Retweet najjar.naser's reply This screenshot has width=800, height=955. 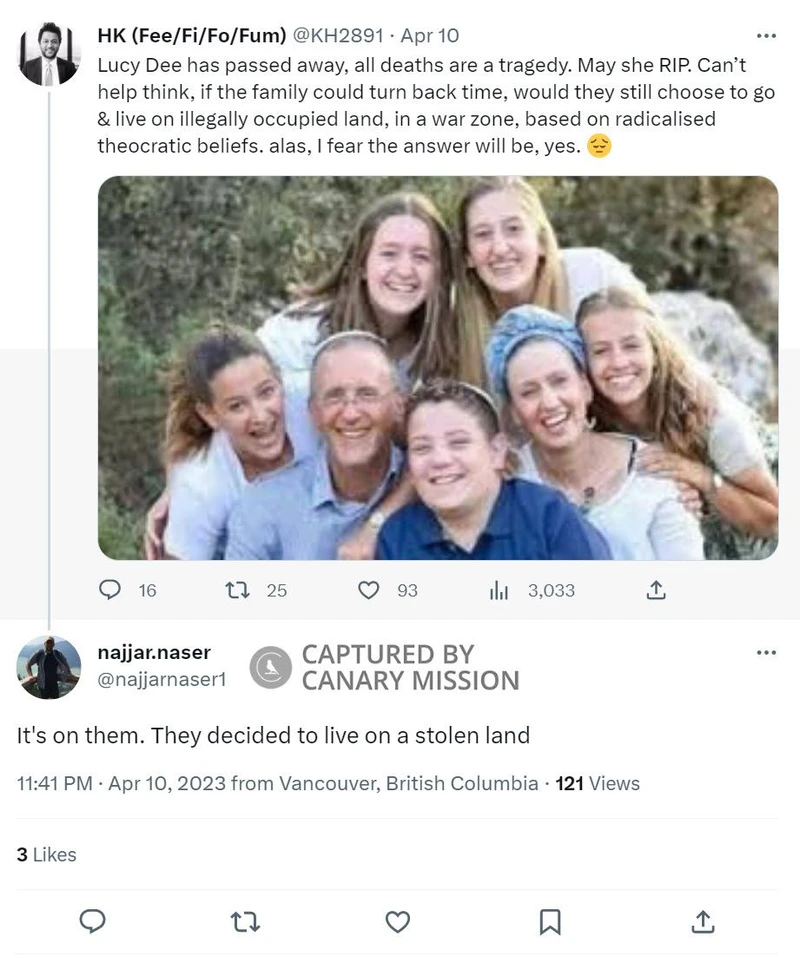[245, 921]
